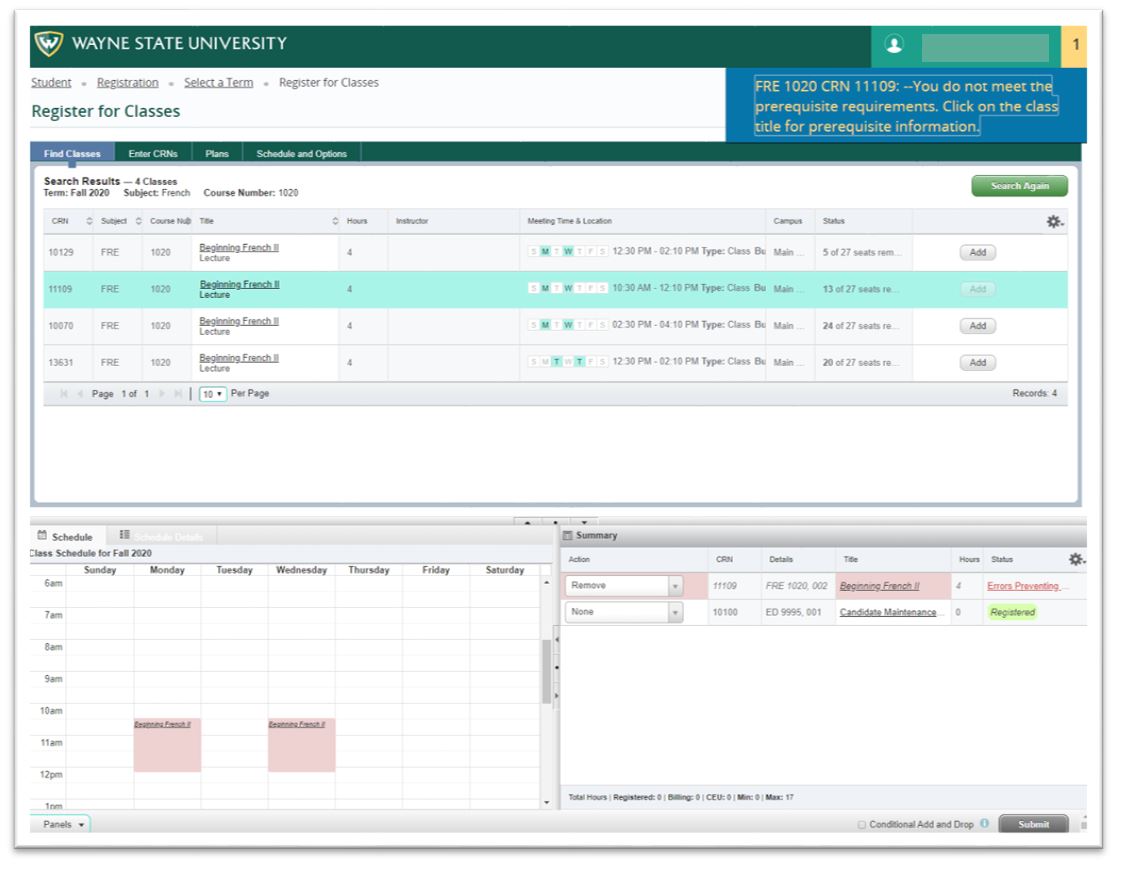1125x876 pixels.
Task: Click the Search Again button
Action: [1020, 186]
